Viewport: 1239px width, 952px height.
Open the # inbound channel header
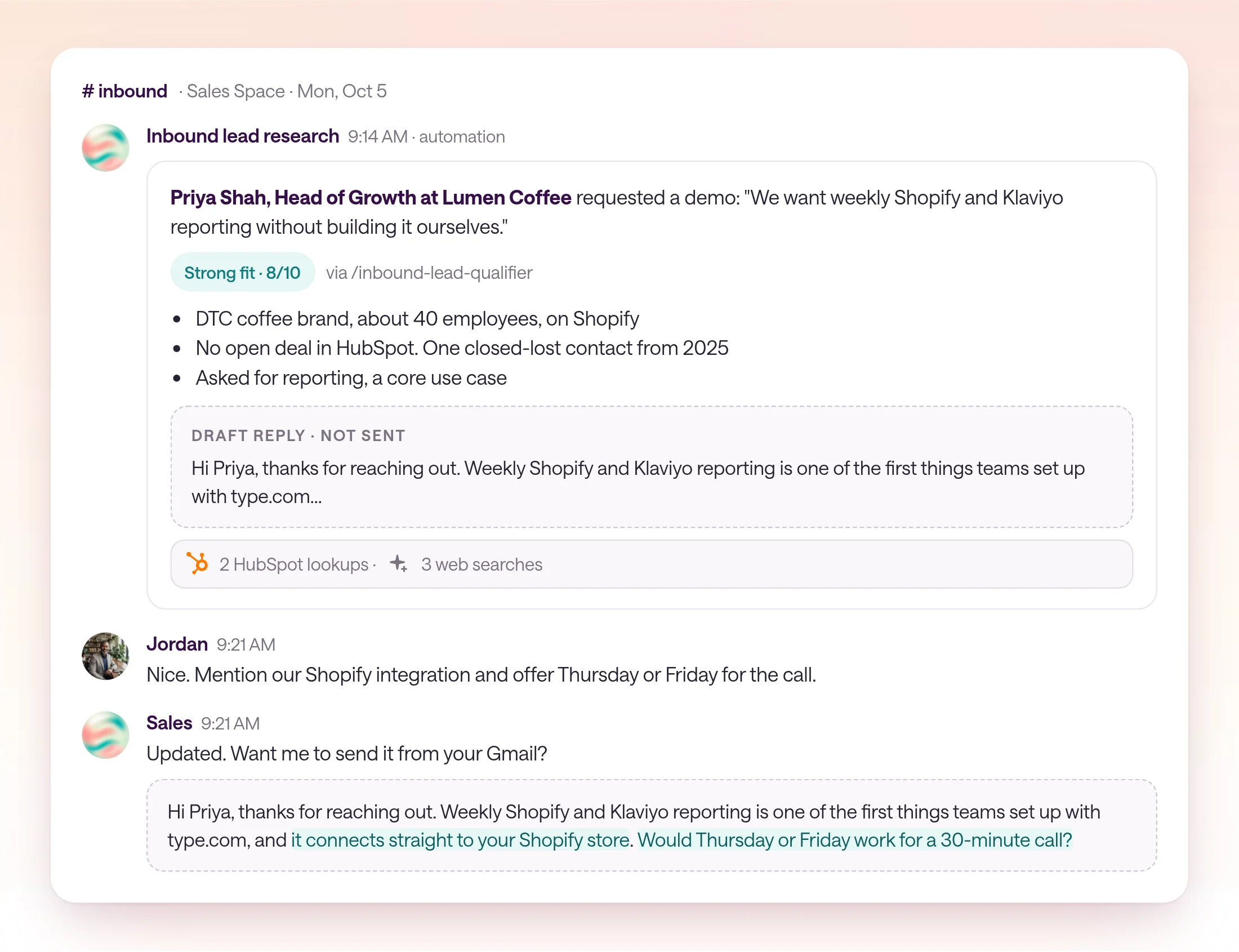pos(124,91)
